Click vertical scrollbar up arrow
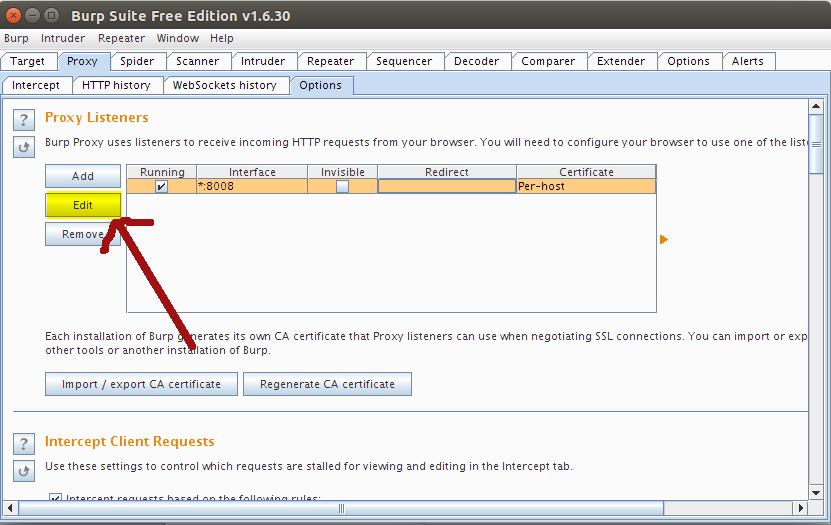This screenshot has width=831, height=525. [816, 106]
